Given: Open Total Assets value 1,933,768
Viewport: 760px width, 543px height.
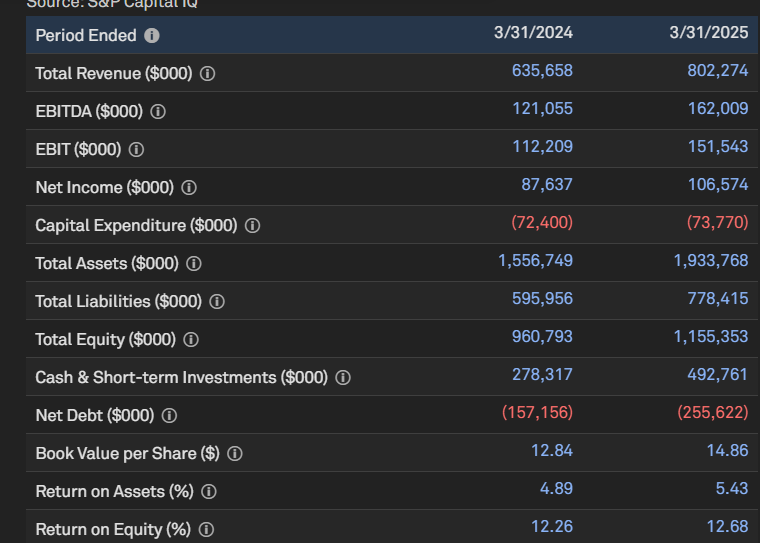Looking at the screenshot, I should click(711, 261).
